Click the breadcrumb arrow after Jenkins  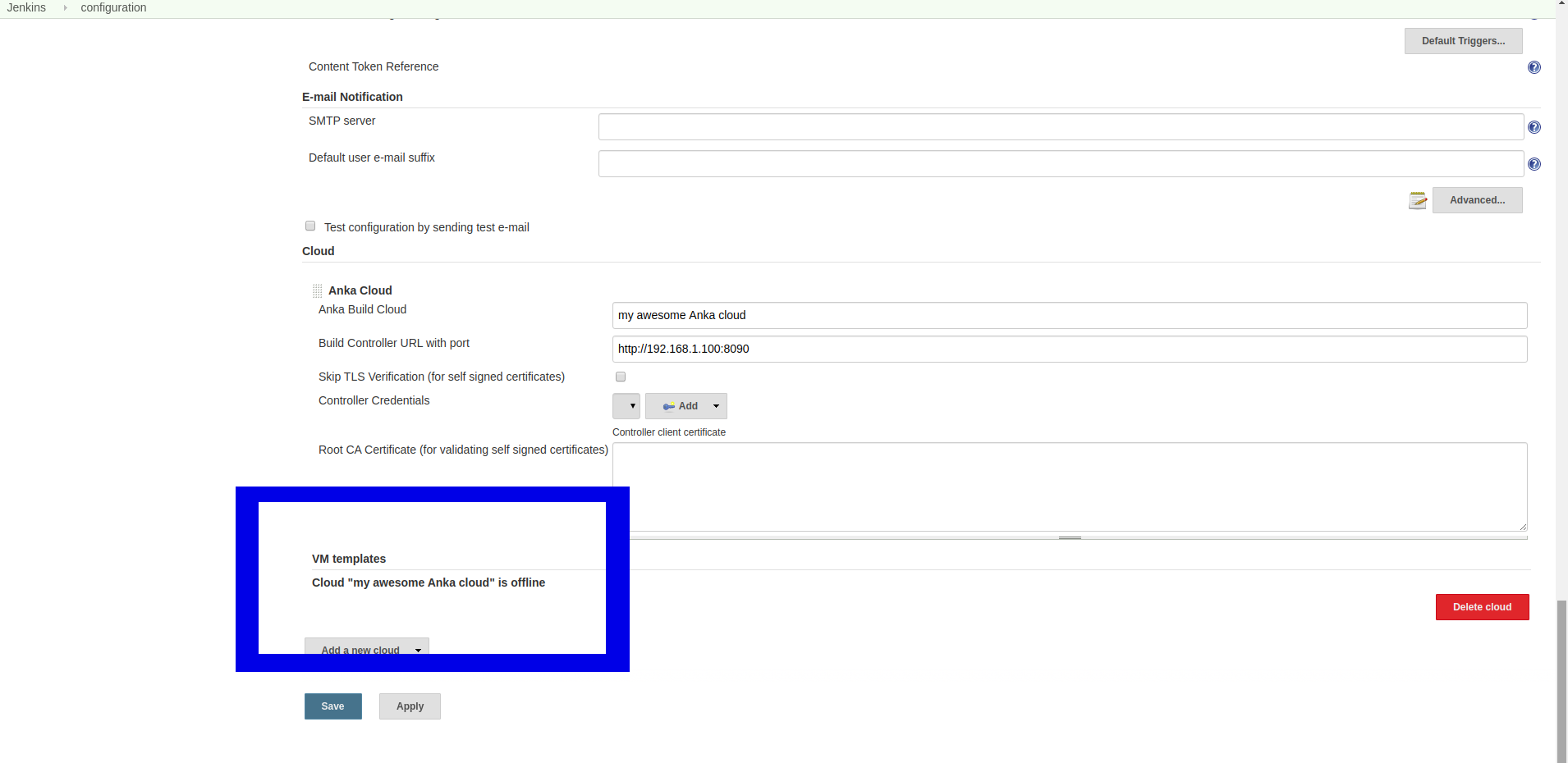tap(65, 7)
